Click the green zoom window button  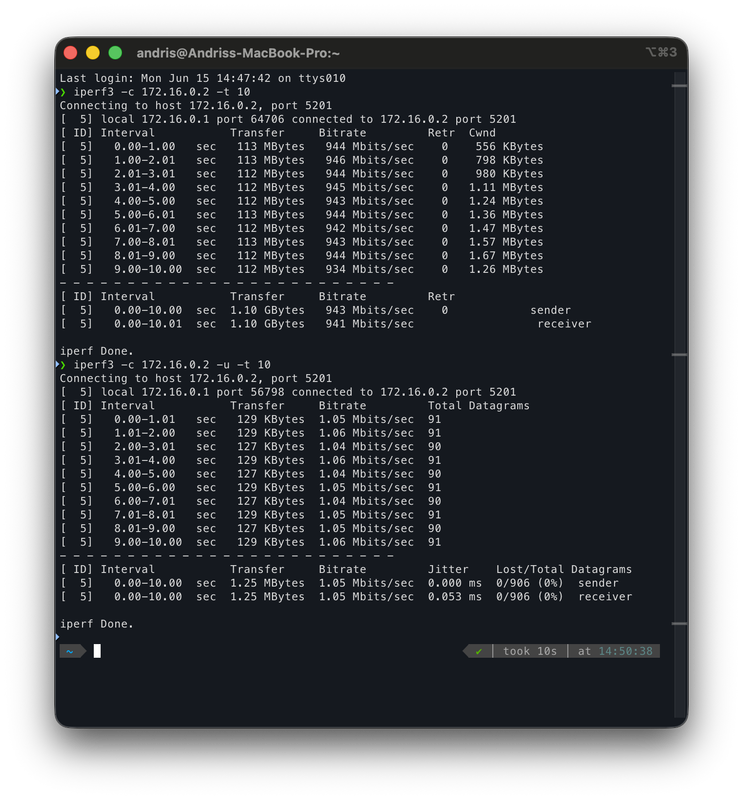[115, 53]
